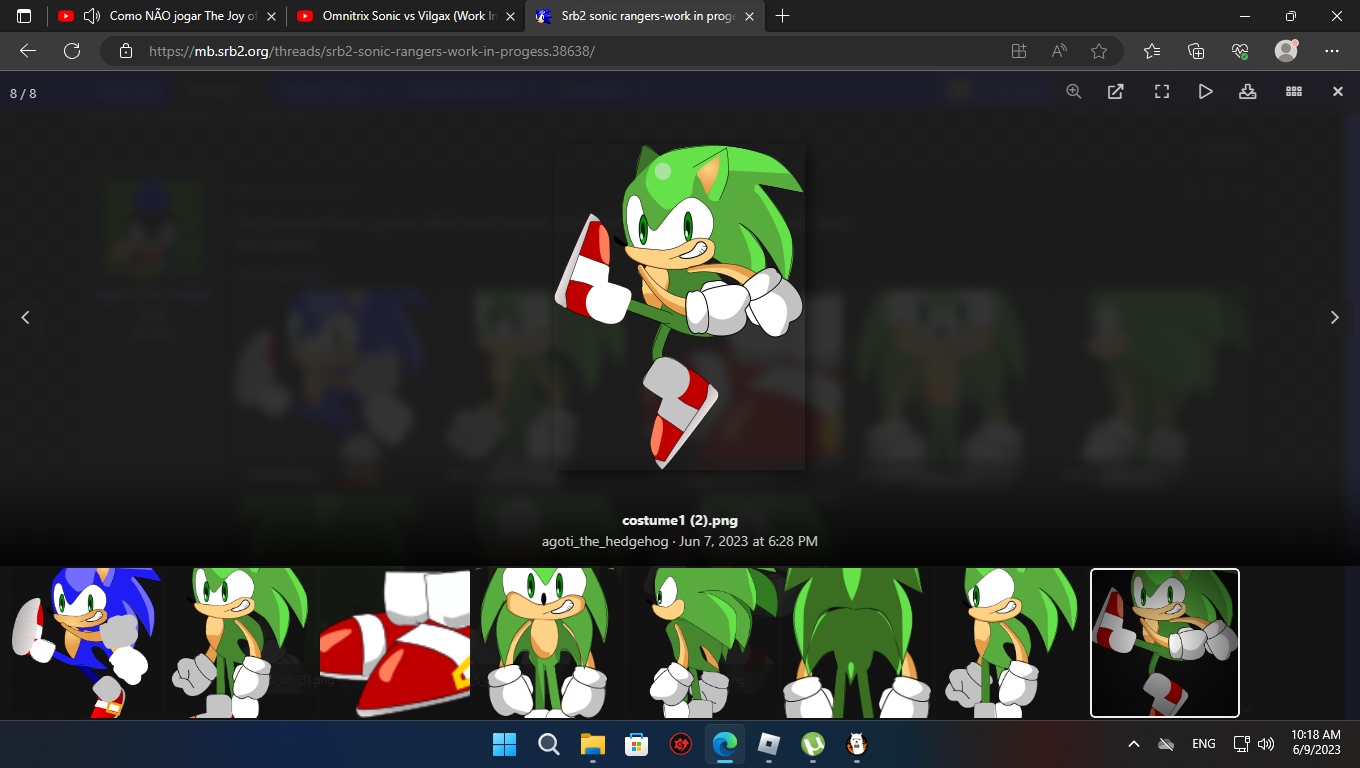Open a new browser tab

[x=783, y=16]
